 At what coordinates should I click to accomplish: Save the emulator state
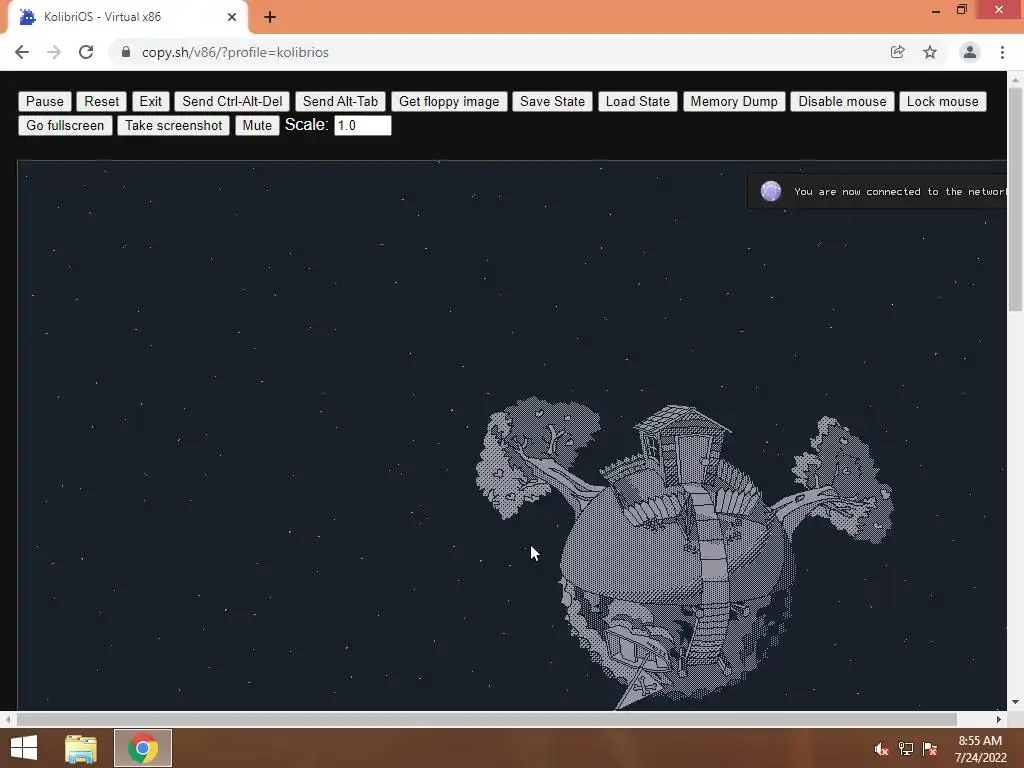(x=552, y=101)
